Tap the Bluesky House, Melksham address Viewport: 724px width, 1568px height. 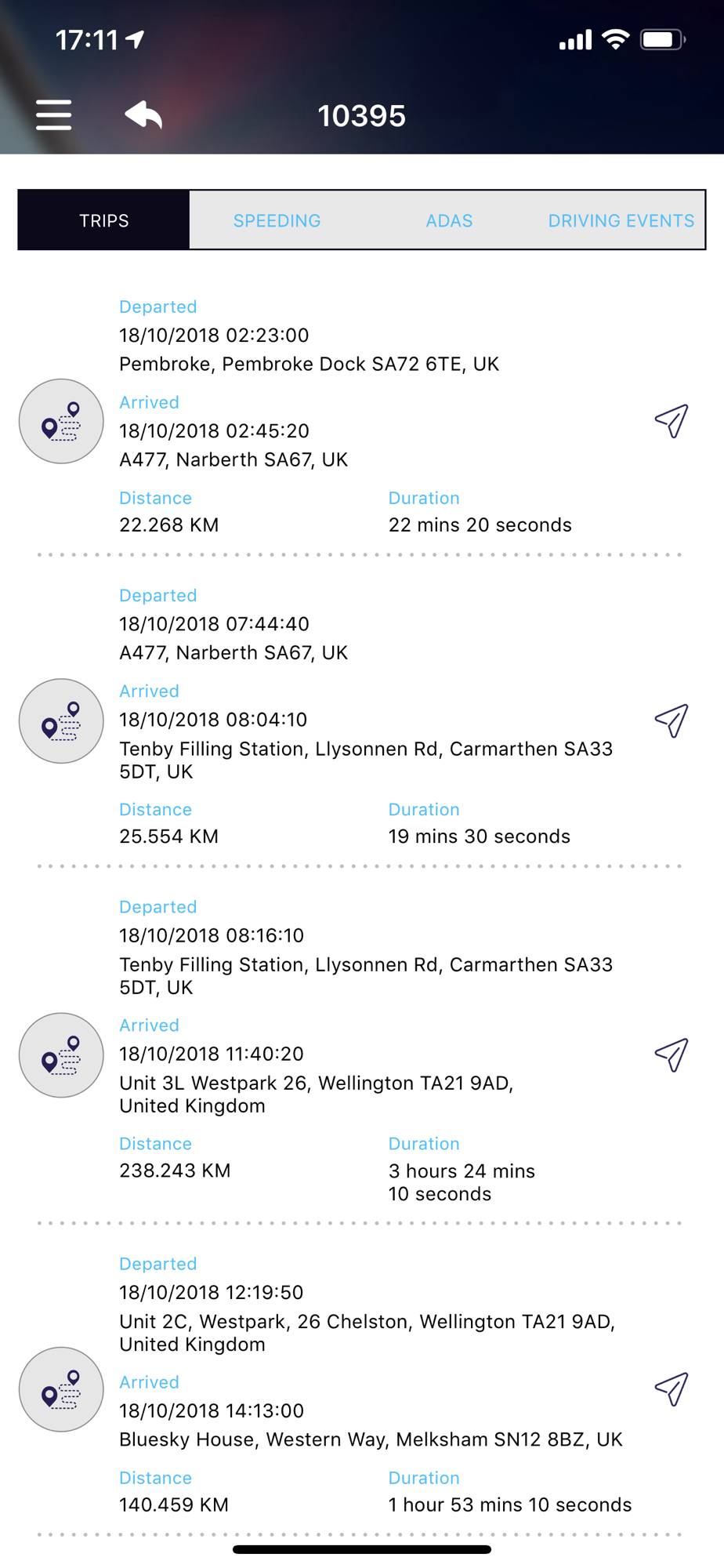point(371,1439)
